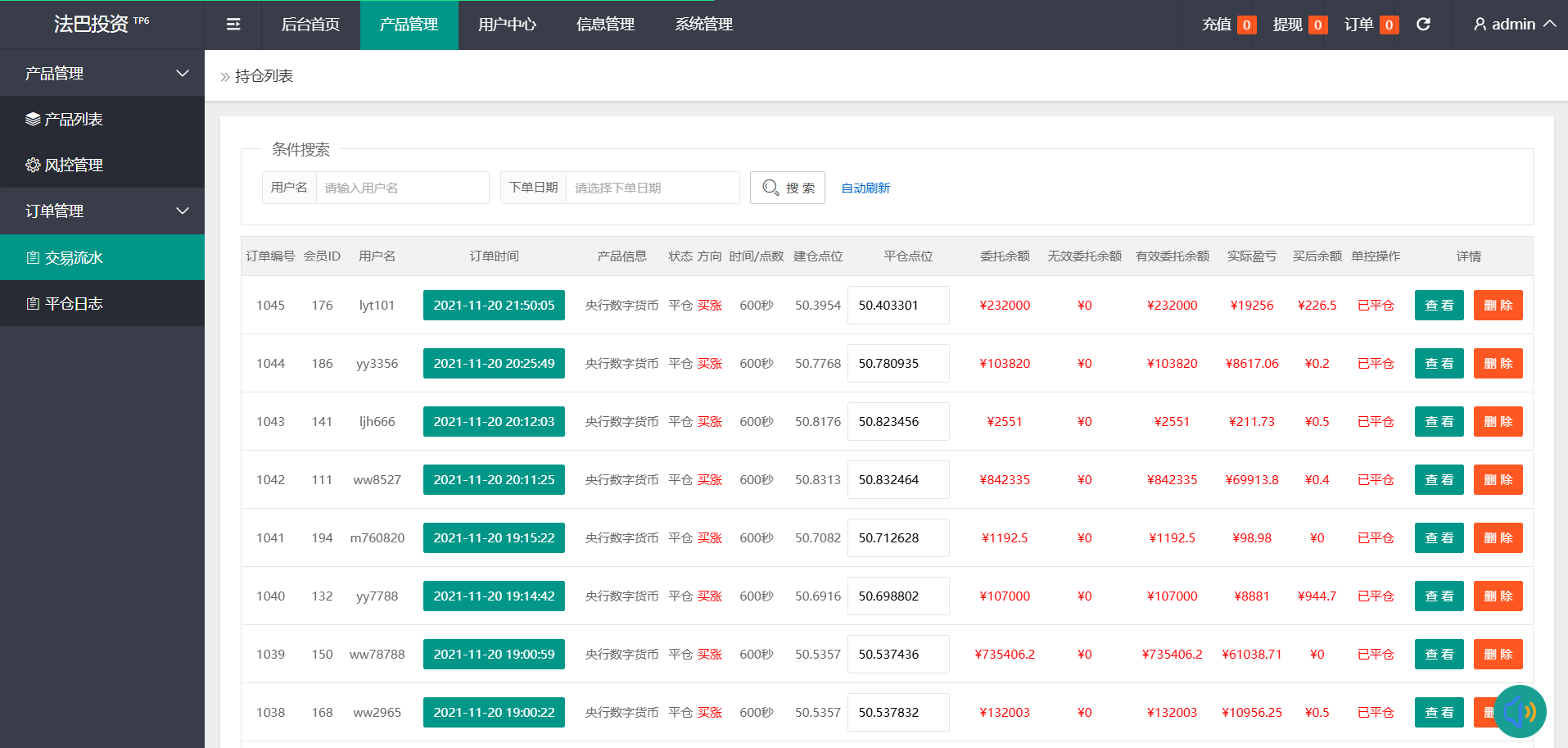Click 查看 for order 1045
This screenshot has width=1568, height=748.
tap(1439, 306)
